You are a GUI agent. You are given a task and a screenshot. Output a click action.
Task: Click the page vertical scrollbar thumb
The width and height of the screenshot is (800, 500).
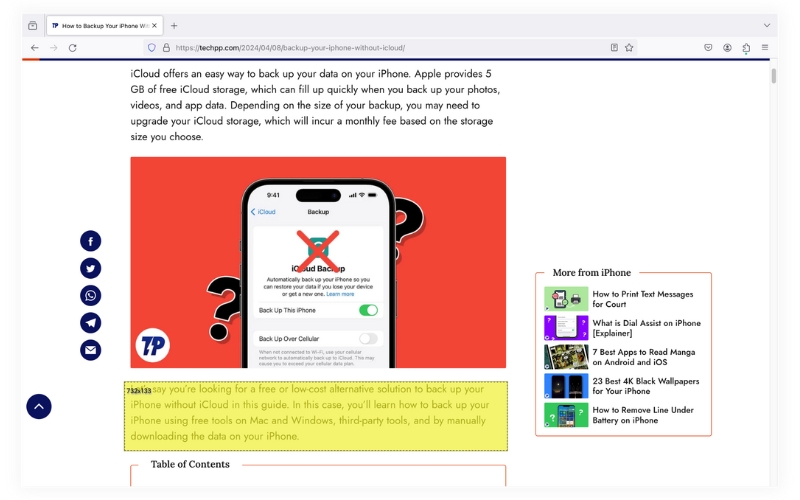(773, 76)
